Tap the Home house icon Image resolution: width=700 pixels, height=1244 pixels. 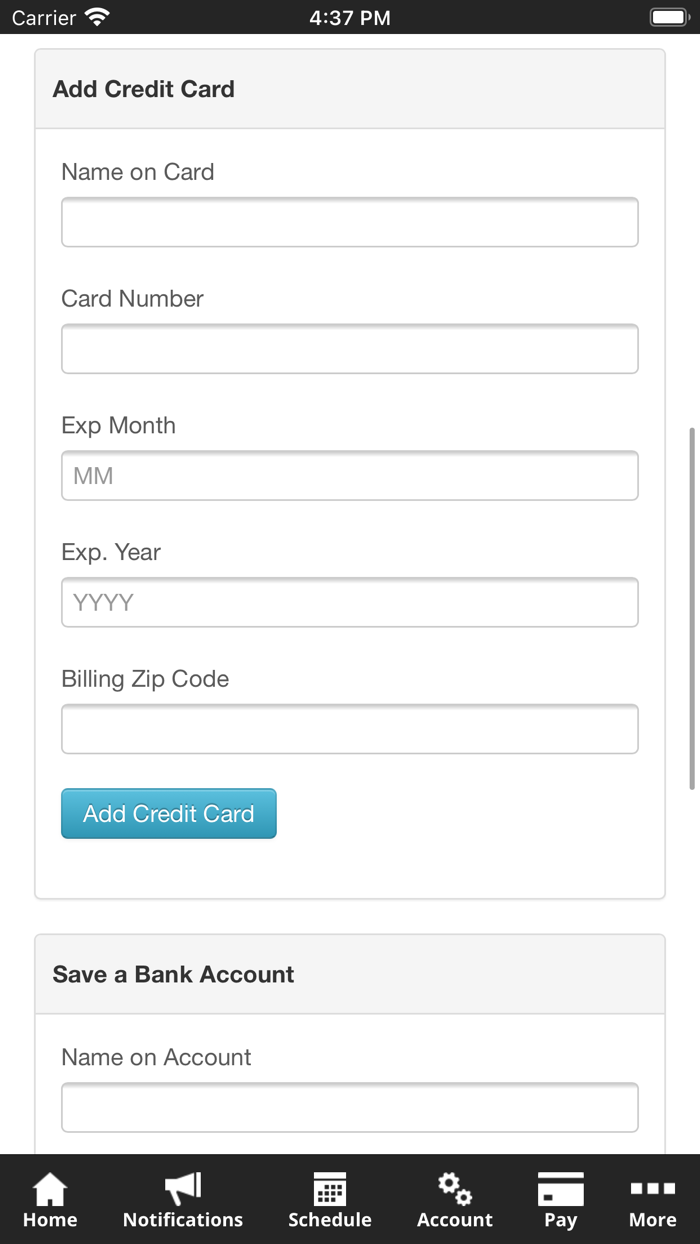(x=50, y=1190)
